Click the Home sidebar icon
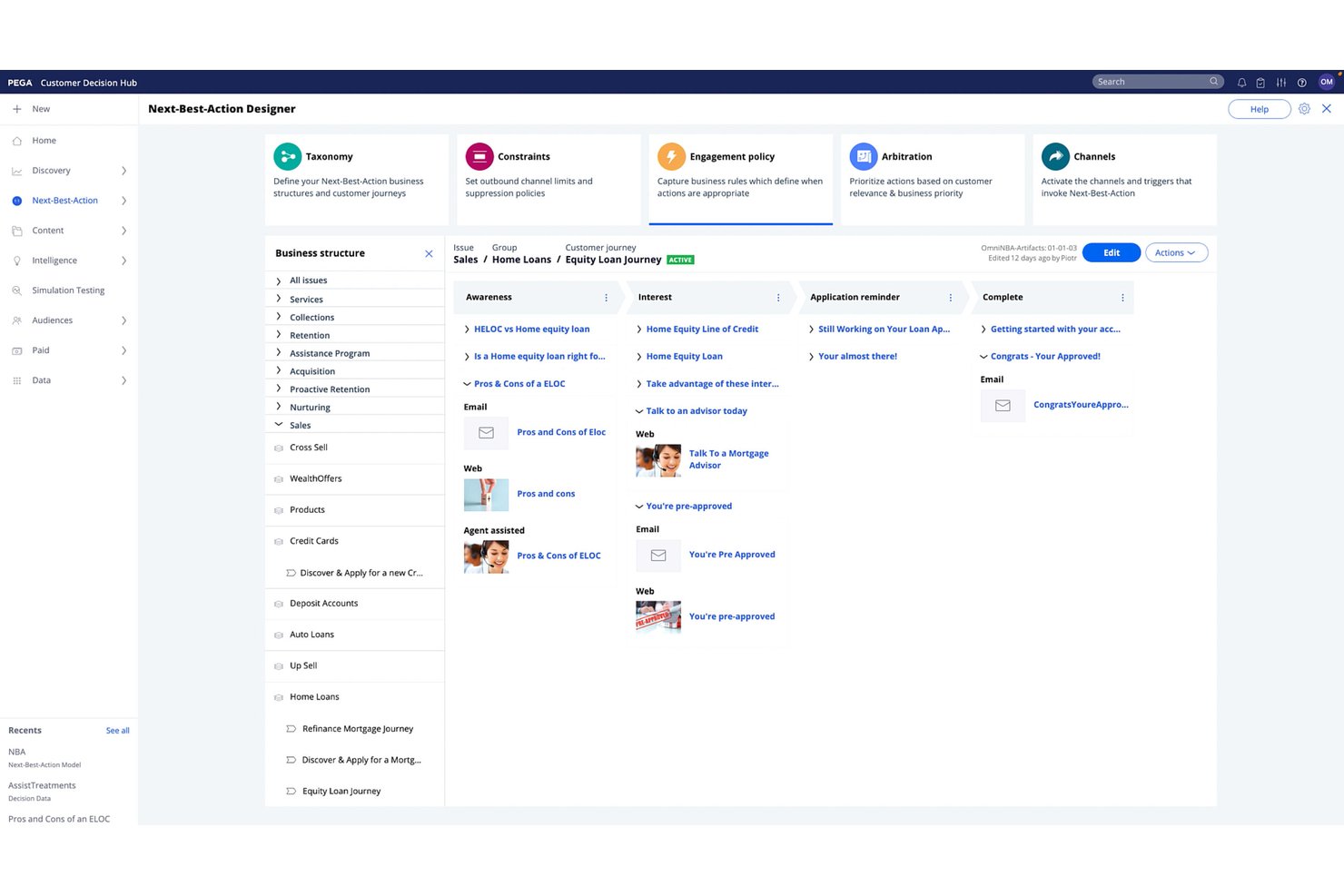Viewport: 1344px width, 896px height. 17,141
